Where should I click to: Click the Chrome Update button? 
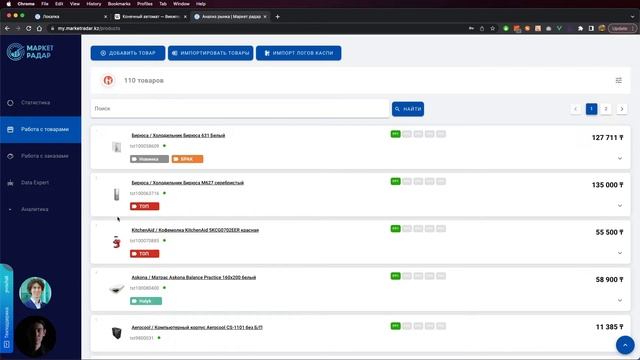pos(622,29)
